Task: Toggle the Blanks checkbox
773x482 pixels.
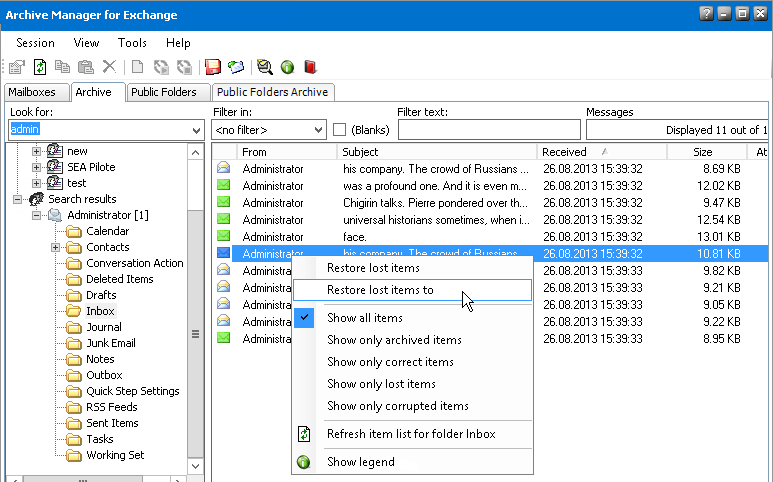Action: 340,130
